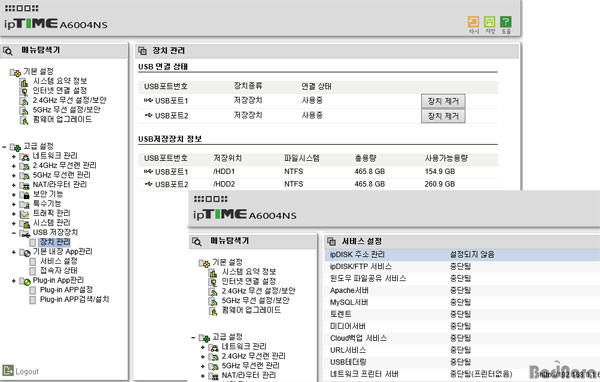
Task: Click the 5GHz 무선 설정/보안 icon in front window
Action: click(213, 301)
